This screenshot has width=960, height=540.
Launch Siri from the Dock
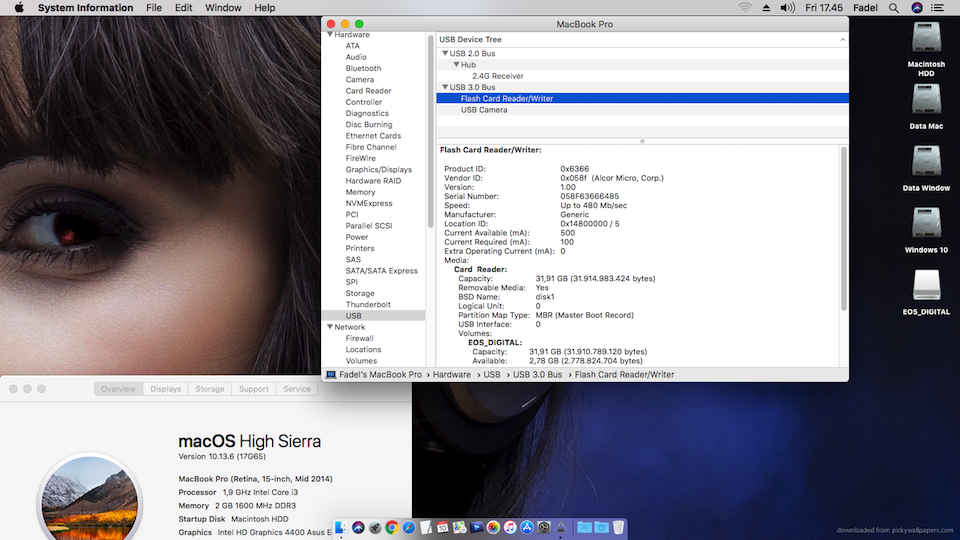click(x=358, y=528)
